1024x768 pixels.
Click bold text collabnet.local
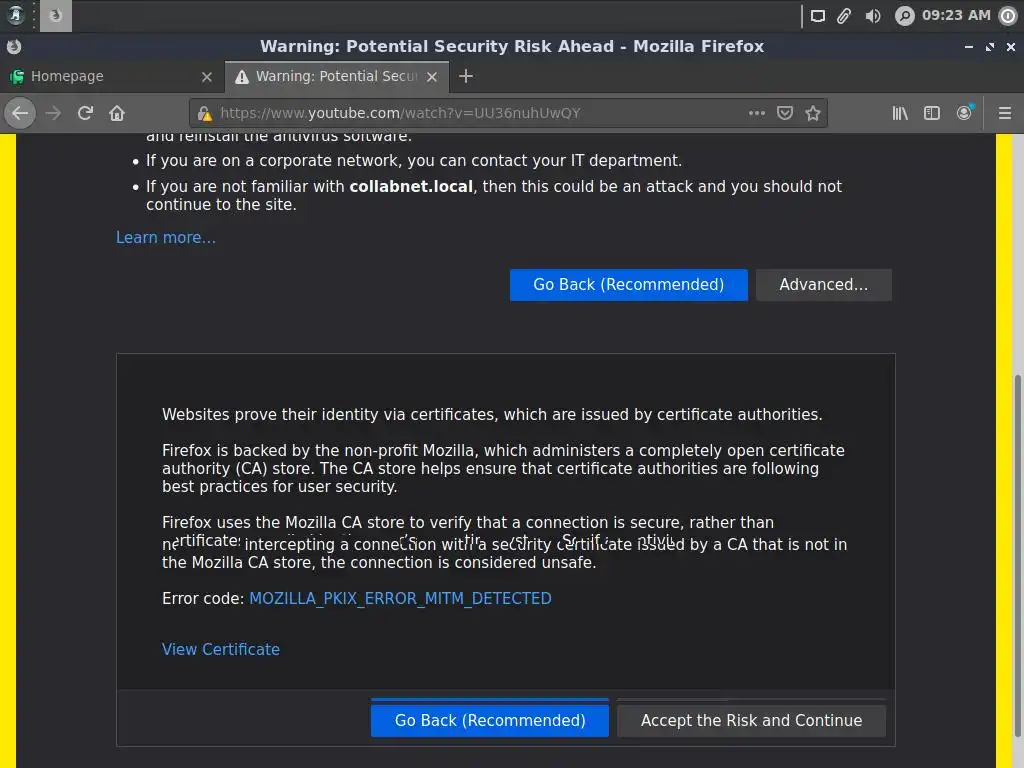pyautogui.click(x=411, y=187)
